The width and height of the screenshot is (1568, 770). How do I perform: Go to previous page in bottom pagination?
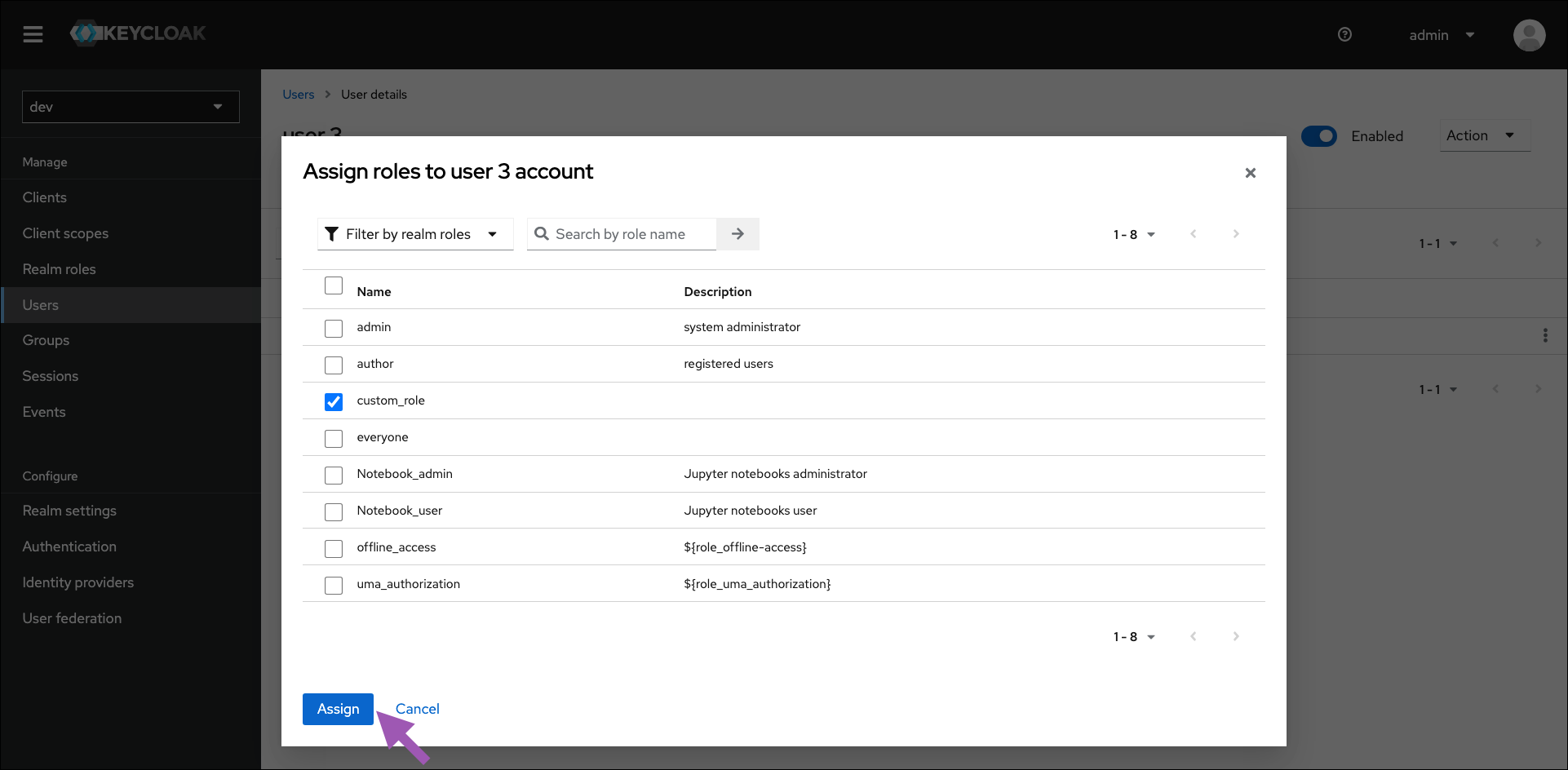[x=1194, y=636]
